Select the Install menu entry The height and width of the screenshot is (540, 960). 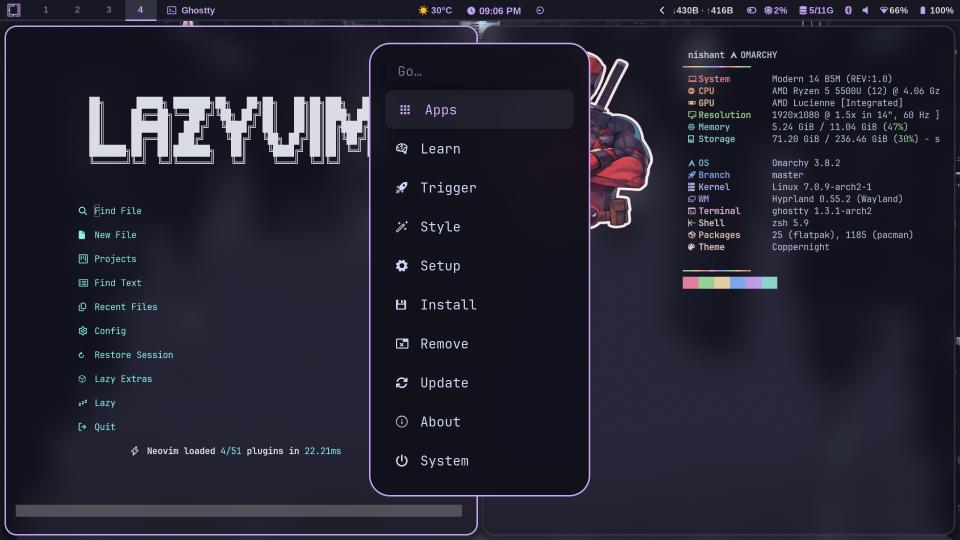point(479,305)
